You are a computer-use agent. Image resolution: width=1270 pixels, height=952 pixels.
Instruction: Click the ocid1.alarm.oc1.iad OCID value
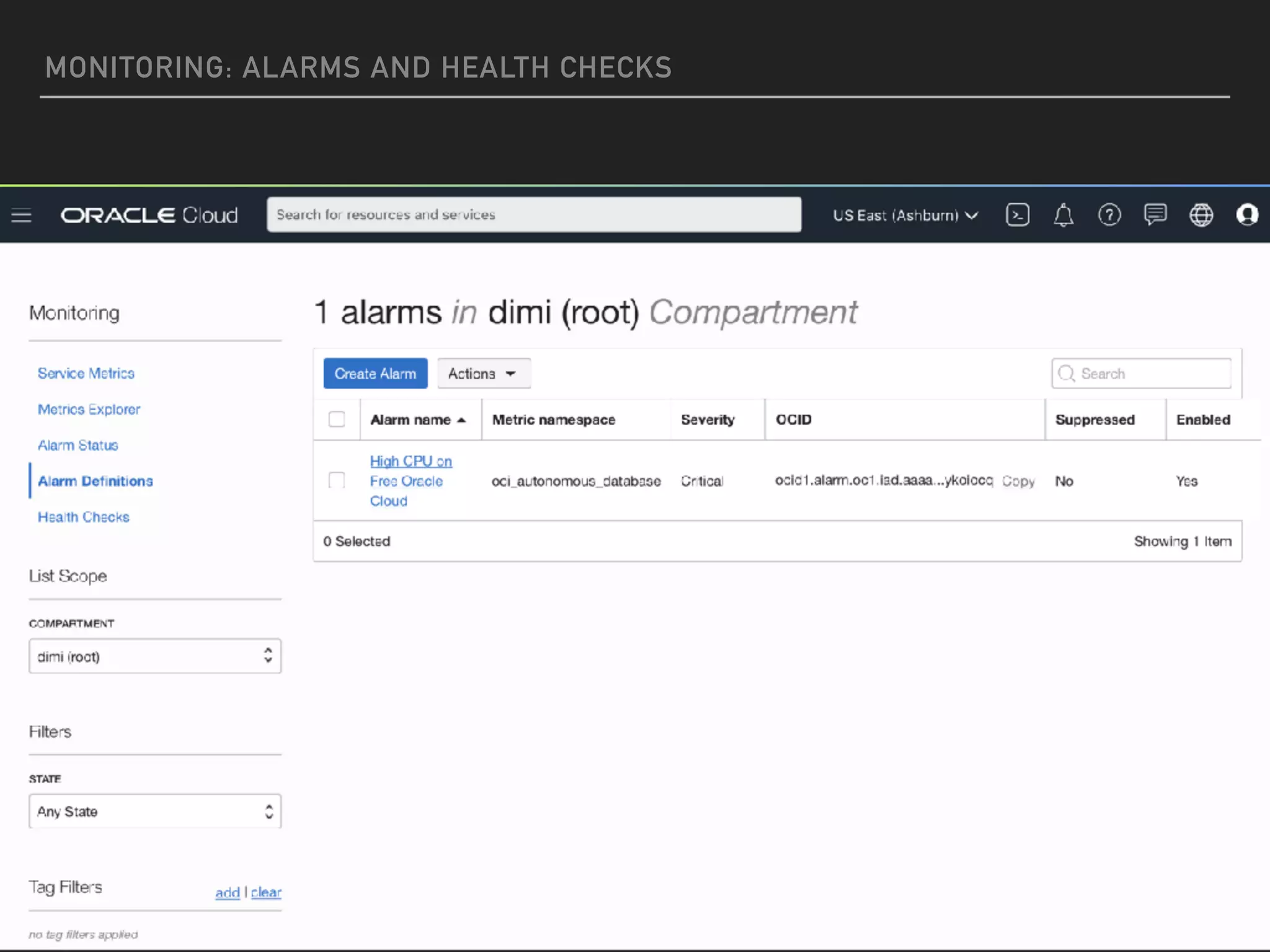point(884,480)
